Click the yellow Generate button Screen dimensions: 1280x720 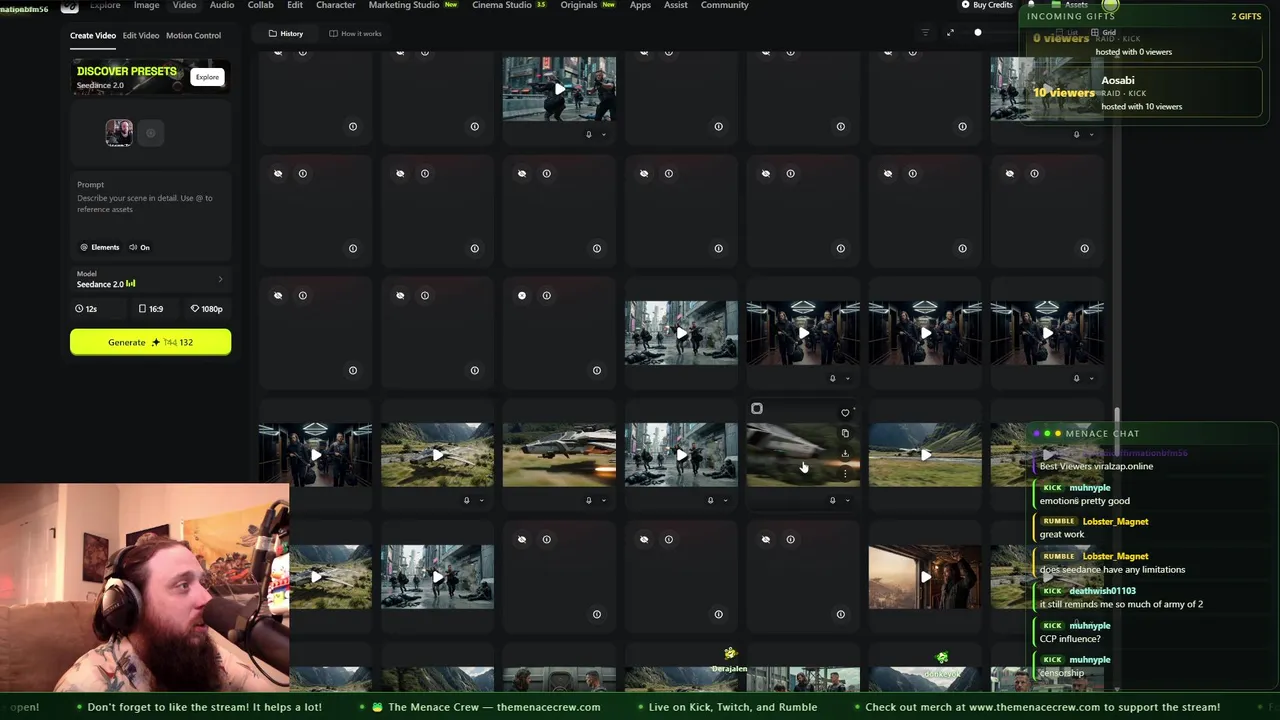pos(150,342)
